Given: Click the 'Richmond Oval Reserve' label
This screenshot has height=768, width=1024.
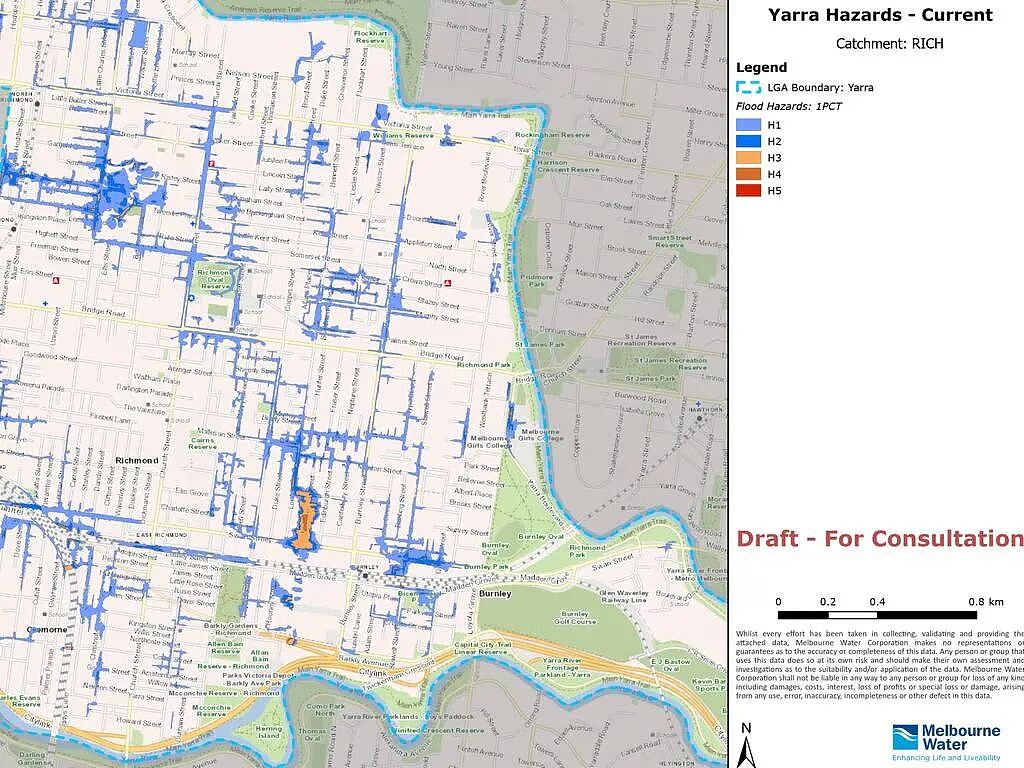Looking at the screenshot, I should tap(214, 280).
